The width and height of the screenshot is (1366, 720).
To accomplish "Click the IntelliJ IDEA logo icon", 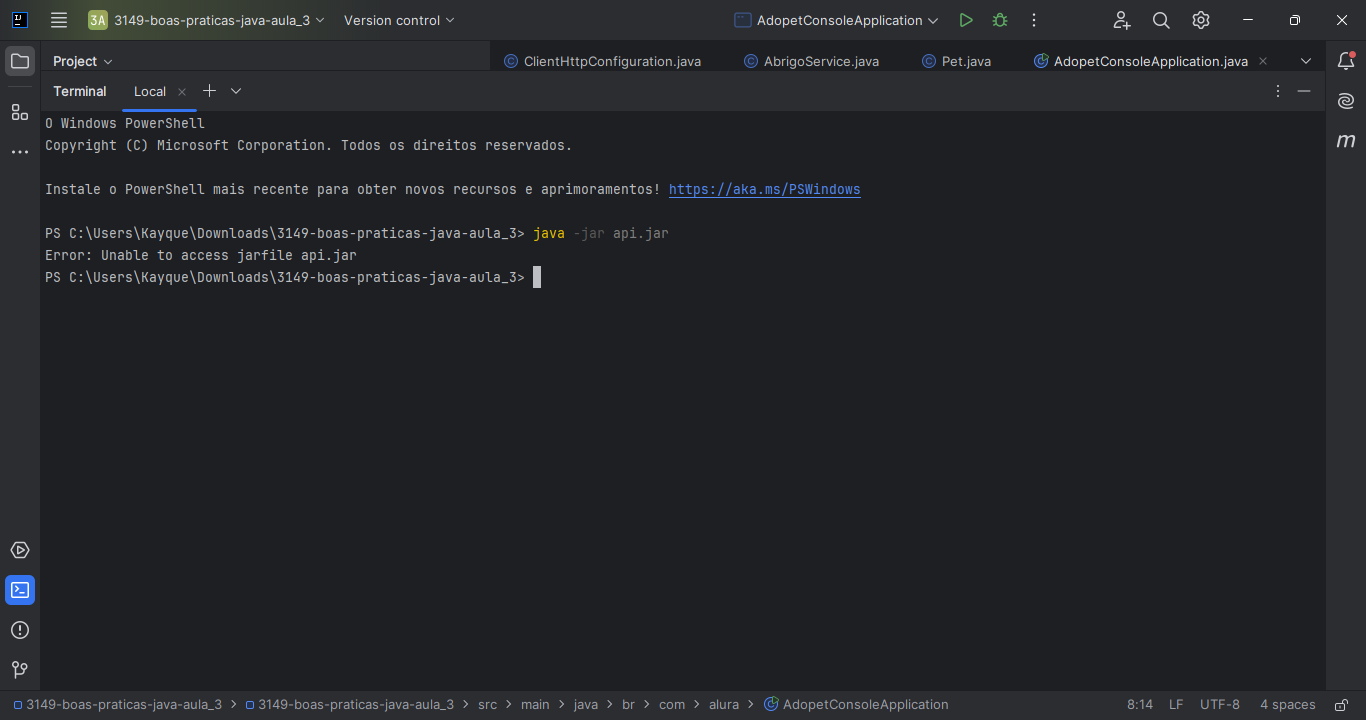I will [x=19, y=20].
